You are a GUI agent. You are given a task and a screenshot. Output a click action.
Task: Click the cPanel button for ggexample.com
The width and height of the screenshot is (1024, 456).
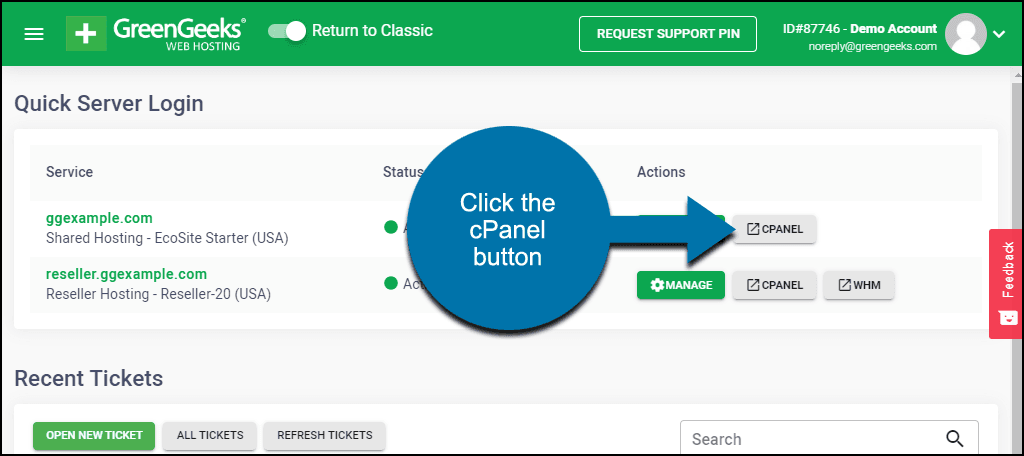pyautogui.click(x=775, y=229)
